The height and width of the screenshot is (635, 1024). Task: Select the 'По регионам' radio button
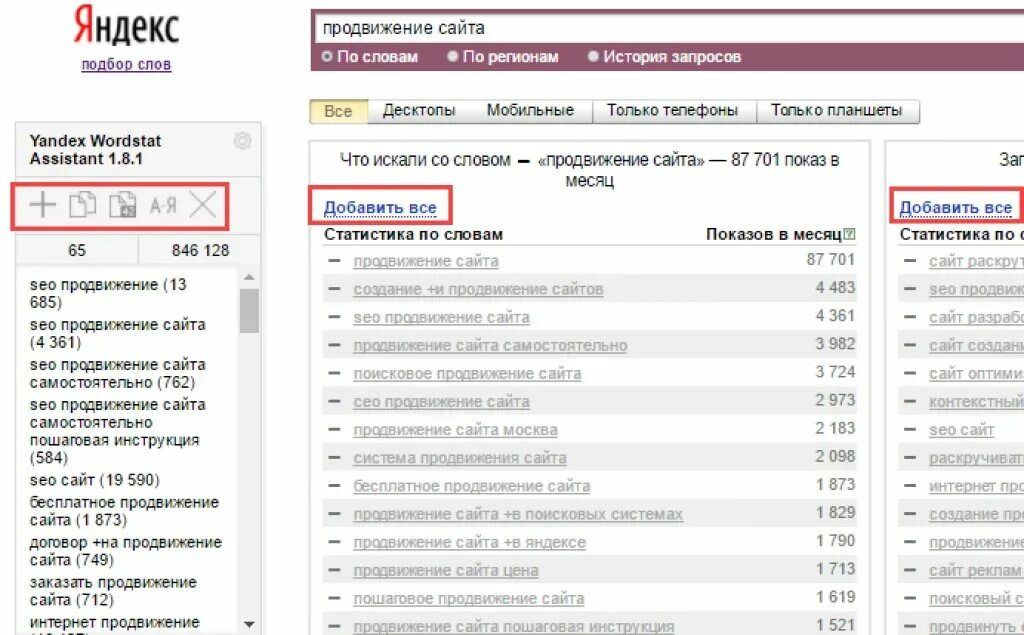click(x=452, y=57)
